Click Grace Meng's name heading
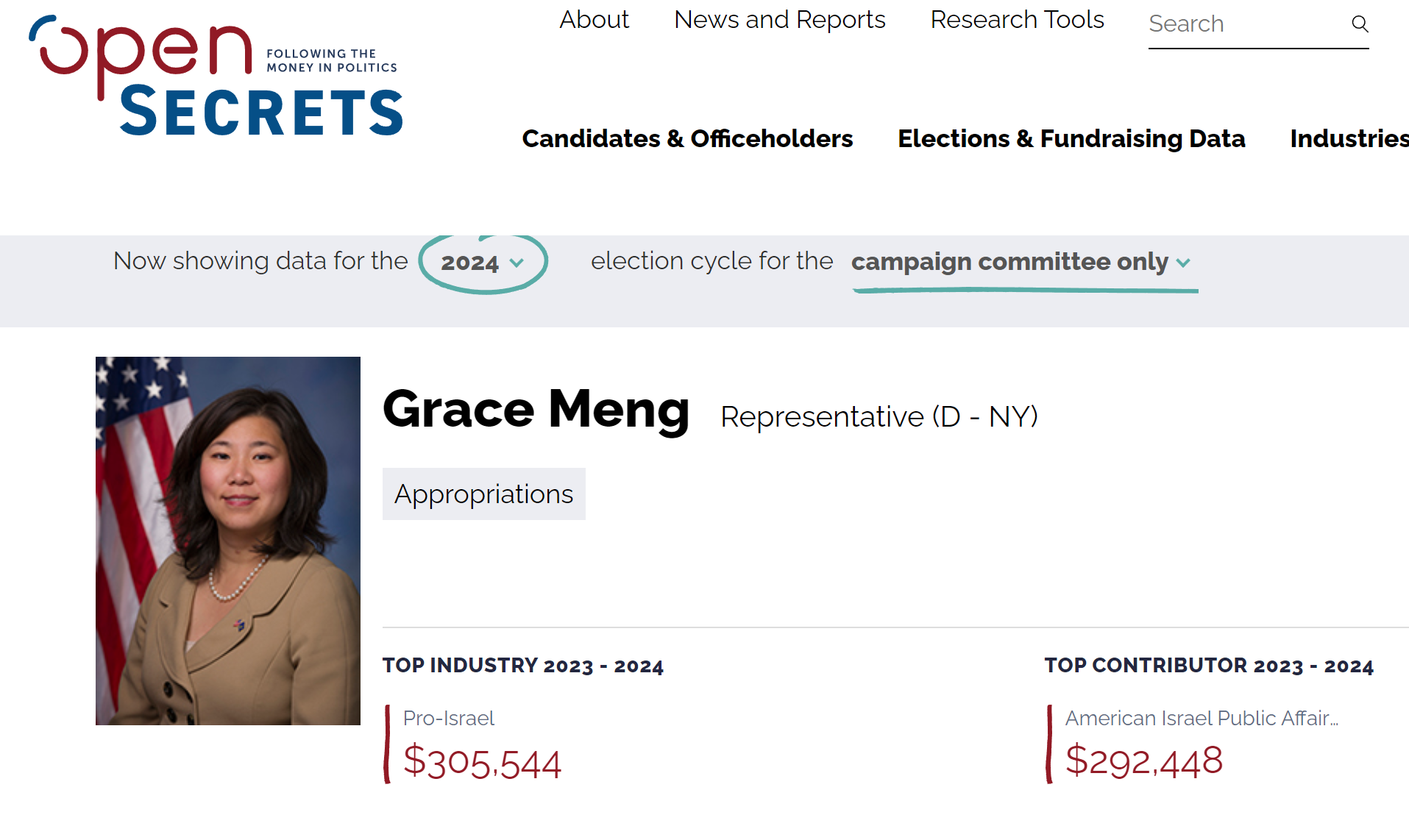 [x=536, y=410]
